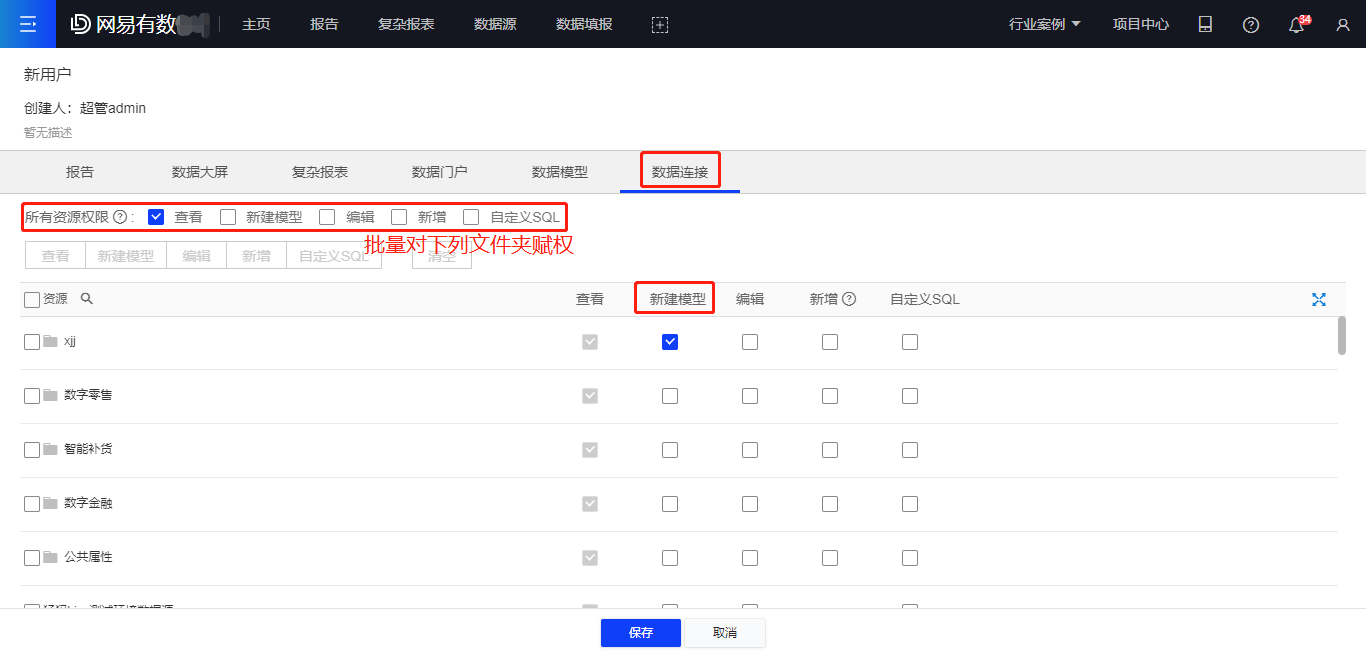Enable 编辑 in all-resource permissions

click(327, 217)
